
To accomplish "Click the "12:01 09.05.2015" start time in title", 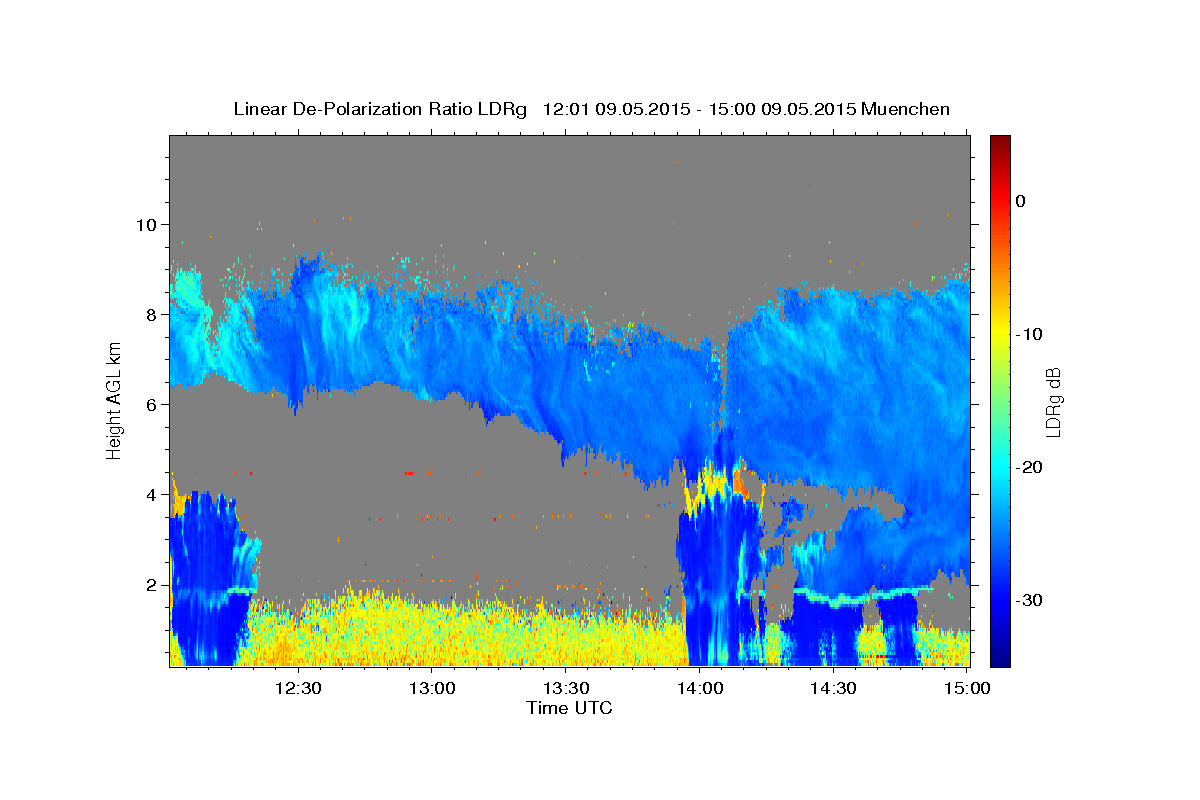I will pos(616,109).
